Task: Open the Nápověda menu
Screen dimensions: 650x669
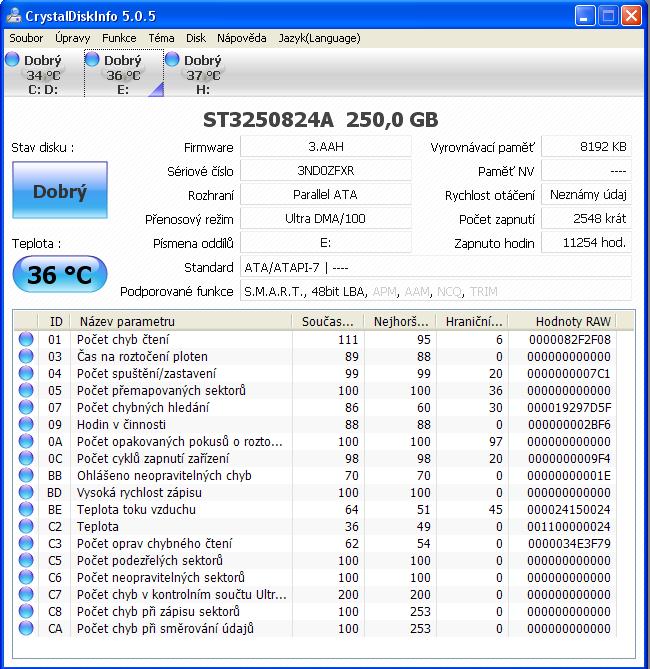Action: (x=242, y=38)
